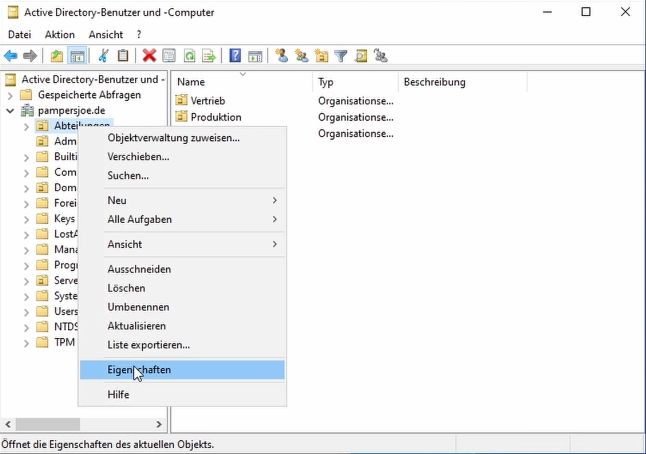Expand the Keys tree node arrow
The height and width of the screenshot is (454, 646).
point(26,219)
